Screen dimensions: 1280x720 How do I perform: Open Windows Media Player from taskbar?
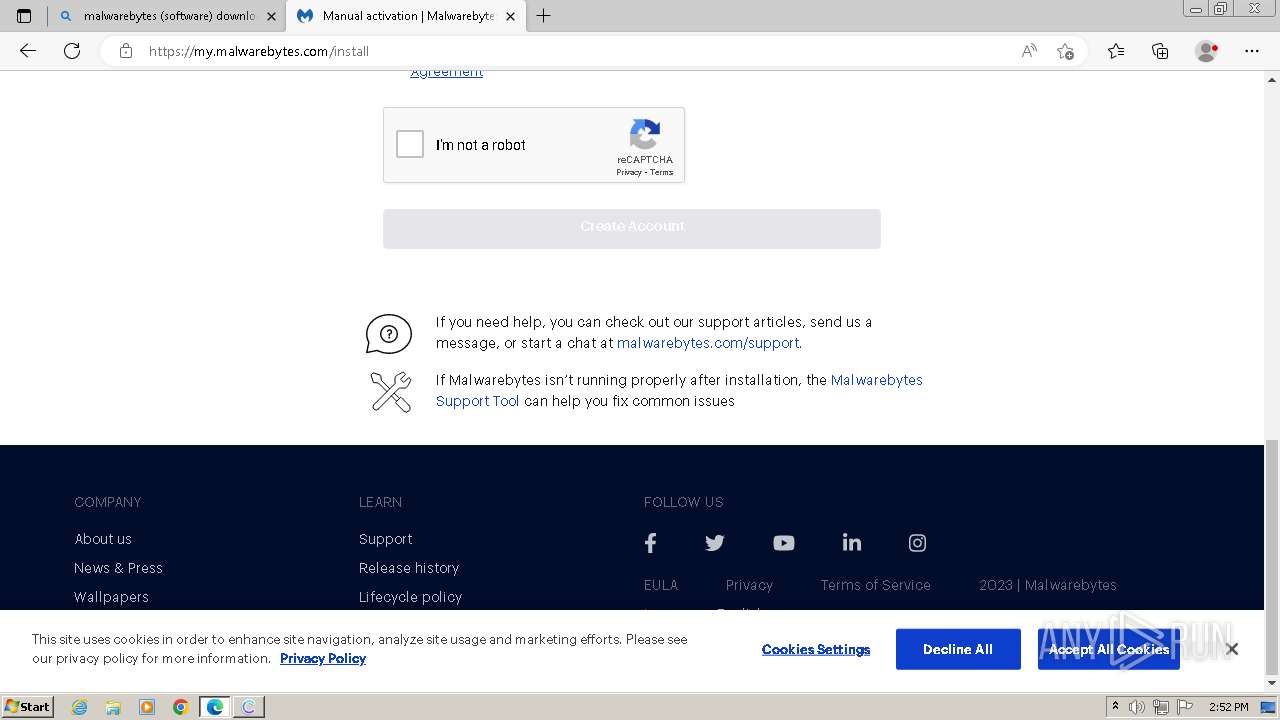tap(147, 707)
